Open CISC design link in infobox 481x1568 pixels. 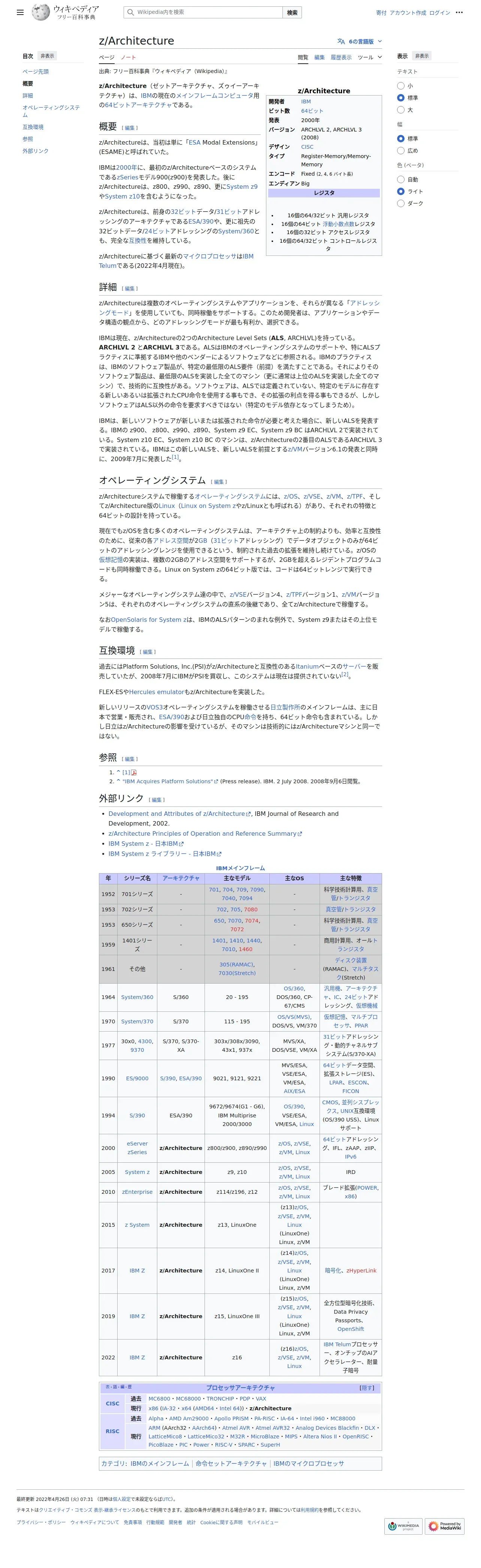tap(308, 147)
